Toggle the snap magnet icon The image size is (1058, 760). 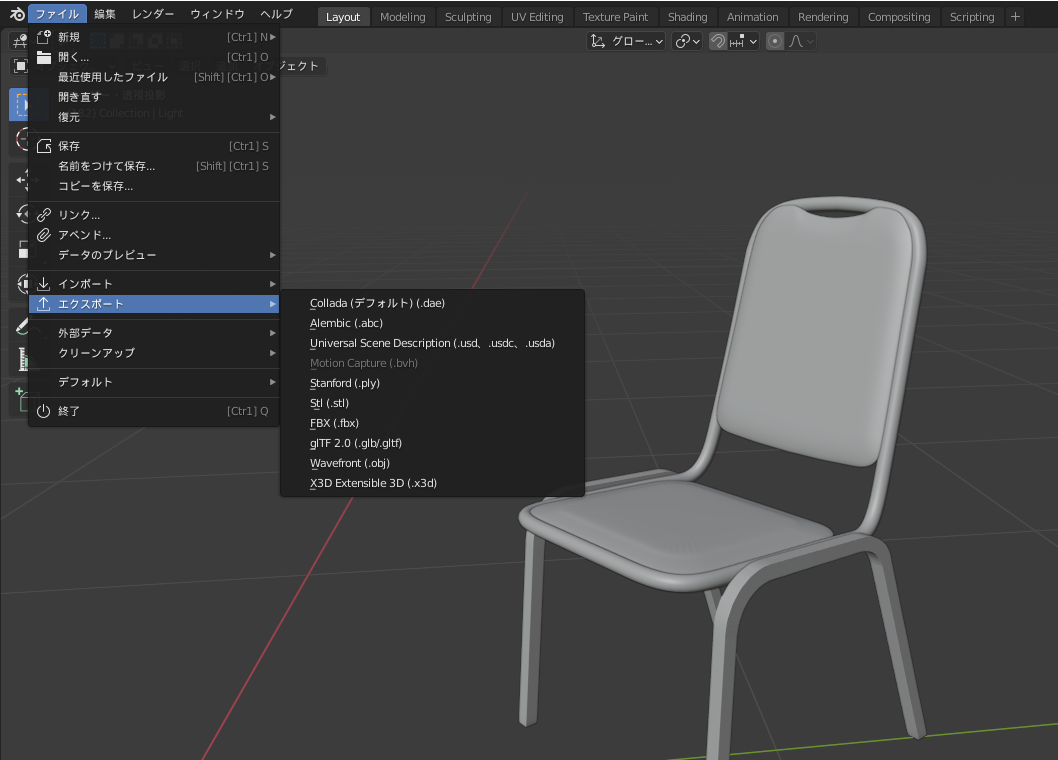coord(718,41)
